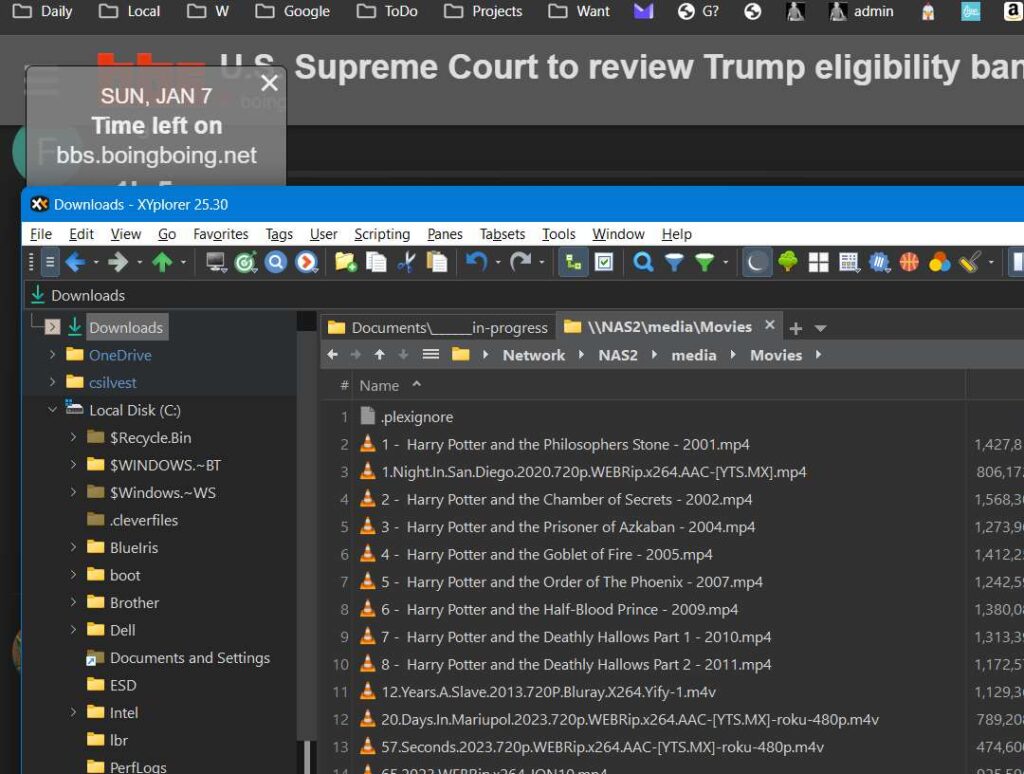Toggle the Show Tree toolbar button
1024x774 pixels.
point(573,263)
